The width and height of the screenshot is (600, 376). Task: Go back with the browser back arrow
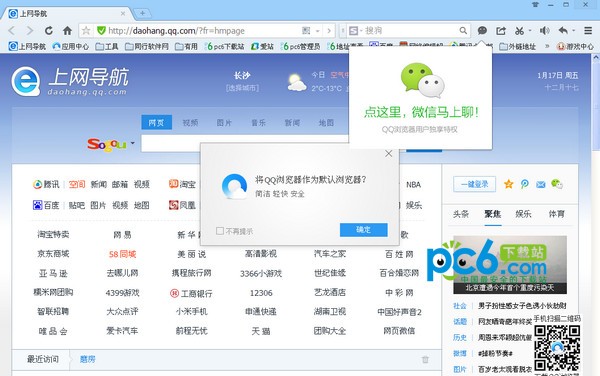pos(11,31)
